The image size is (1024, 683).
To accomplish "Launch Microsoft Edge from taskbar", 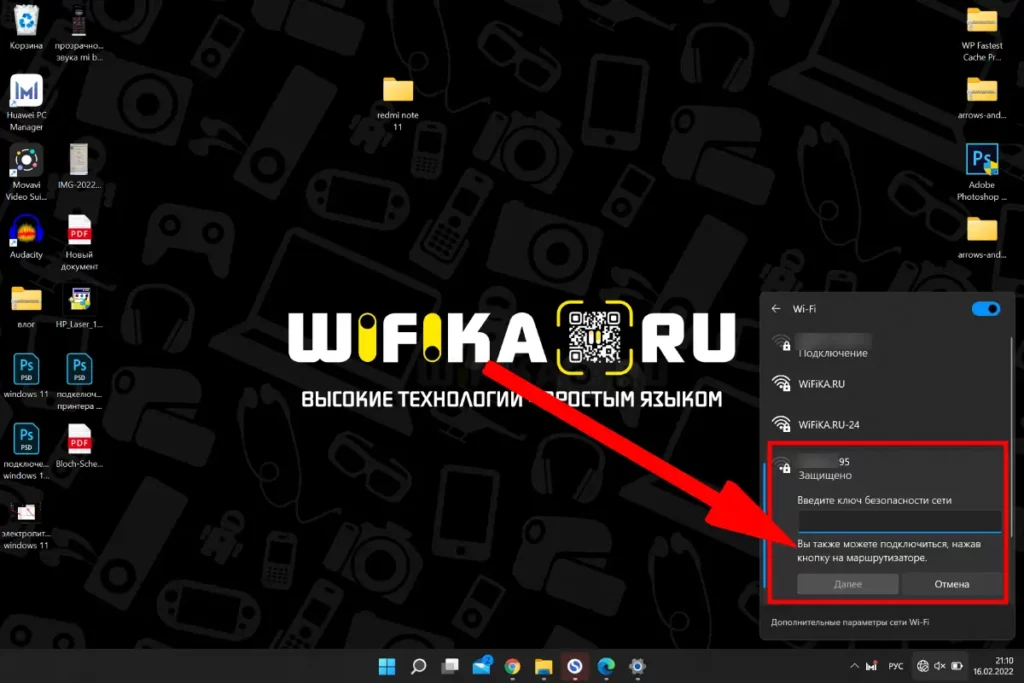I will pyautogui.click(x=606, y=666).
